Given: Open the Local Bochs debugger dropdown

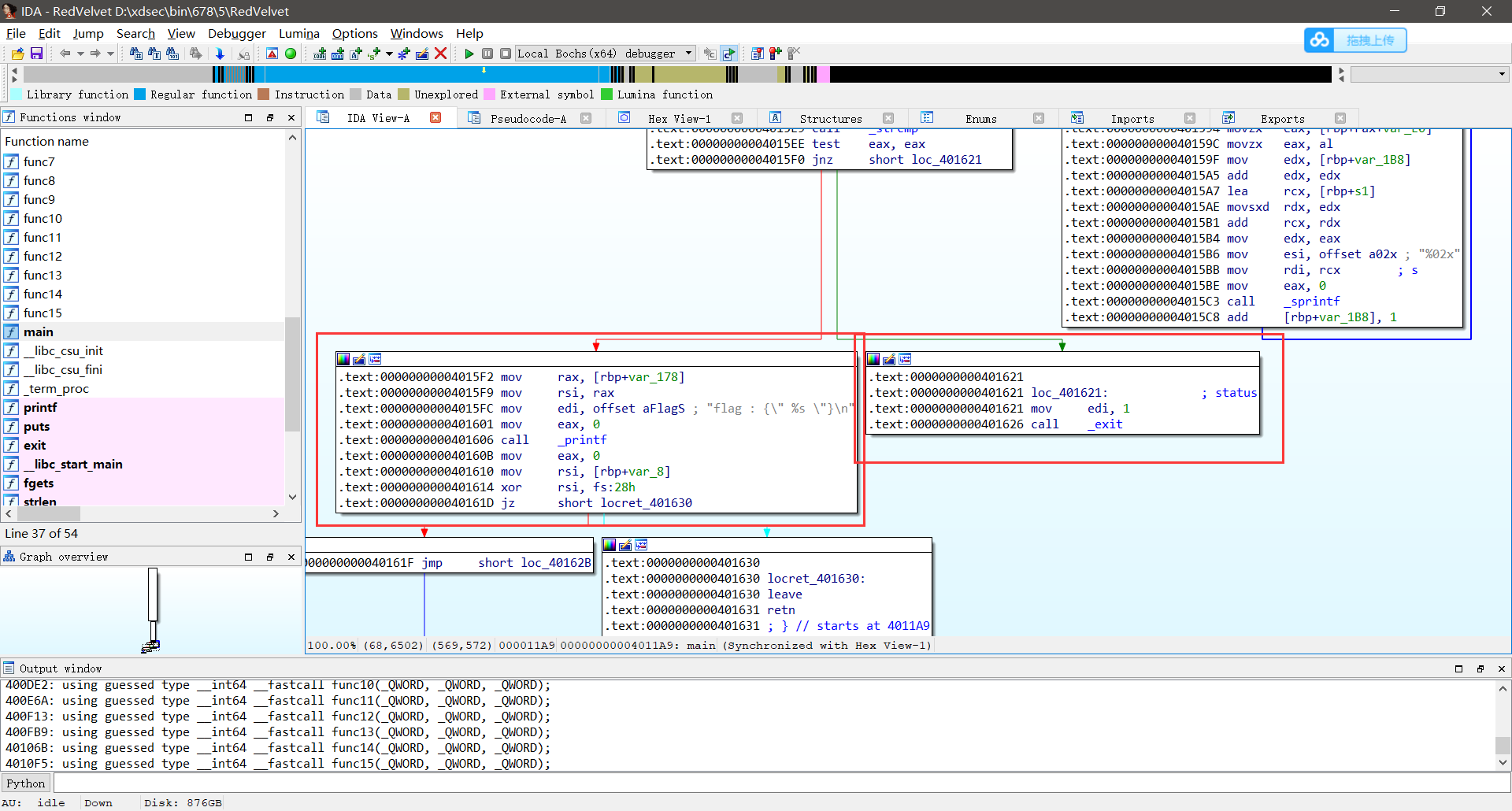Looking at the screenshot, I should 605,54.
